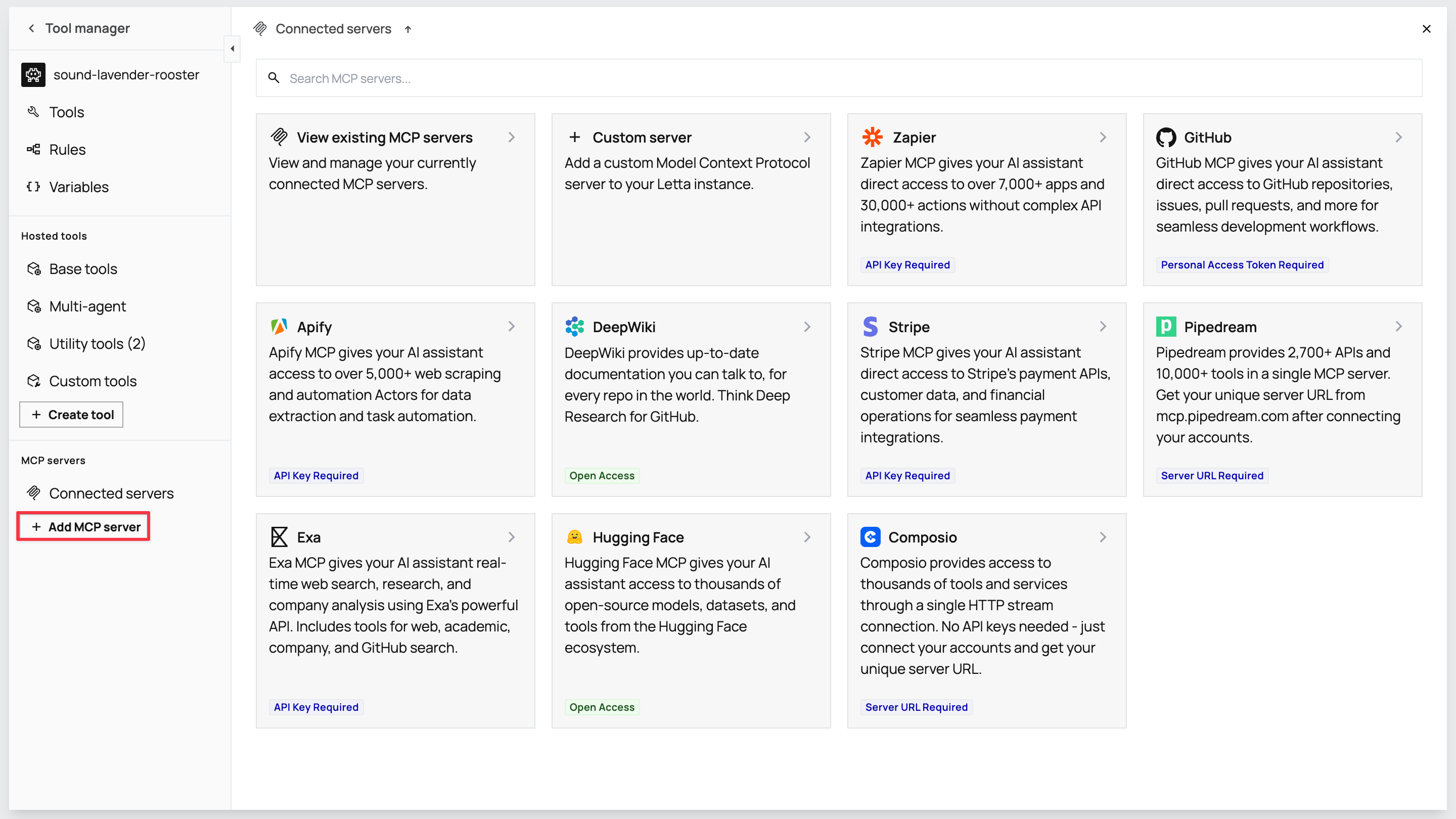
Task: Click the DeepWiki logo icon
Action: point(575,327)
